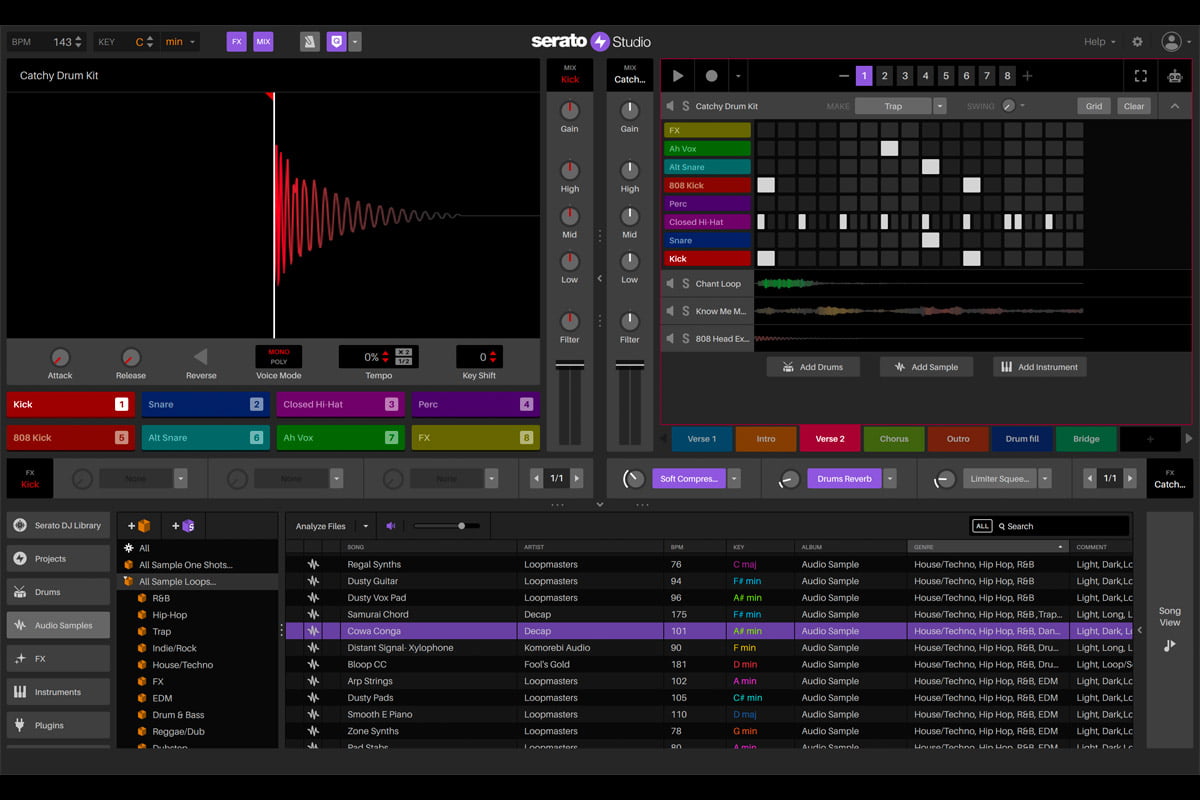1200x800 pixels.
Task: Click the Clear button
Action: (1134, 106)
